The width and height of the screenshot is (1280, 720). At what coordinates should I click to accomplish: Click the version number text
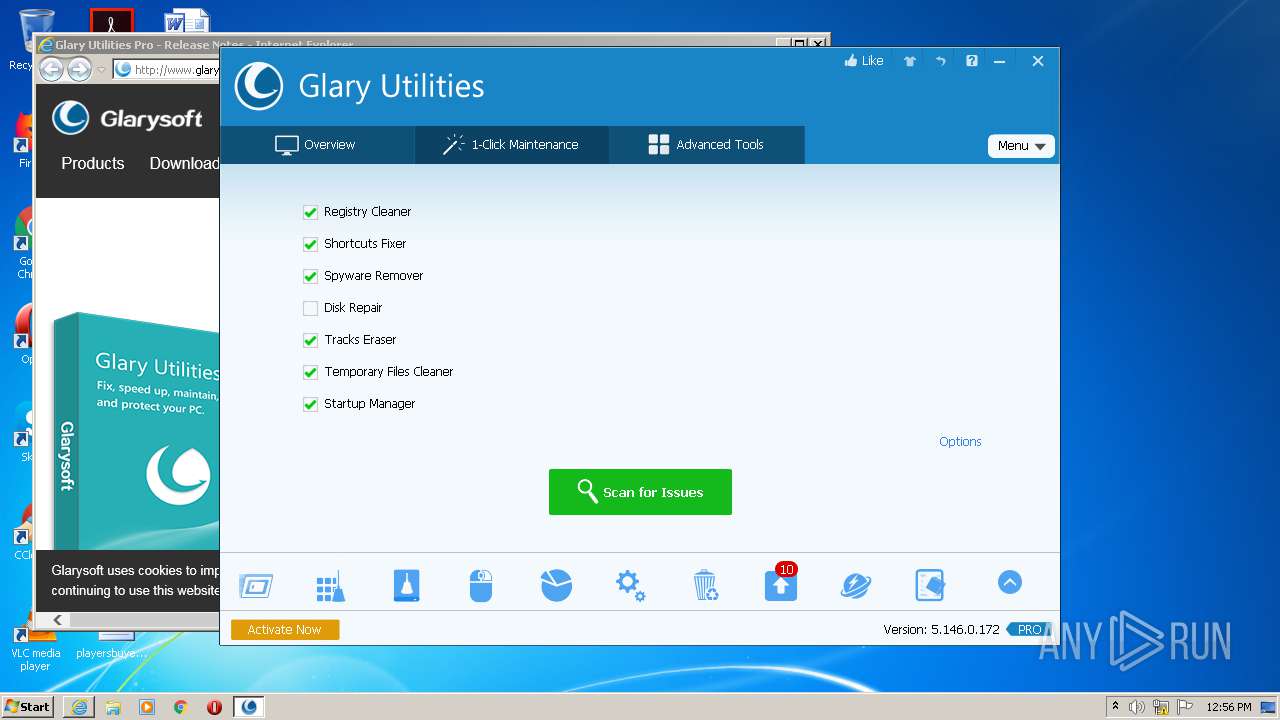pos(941,630)
